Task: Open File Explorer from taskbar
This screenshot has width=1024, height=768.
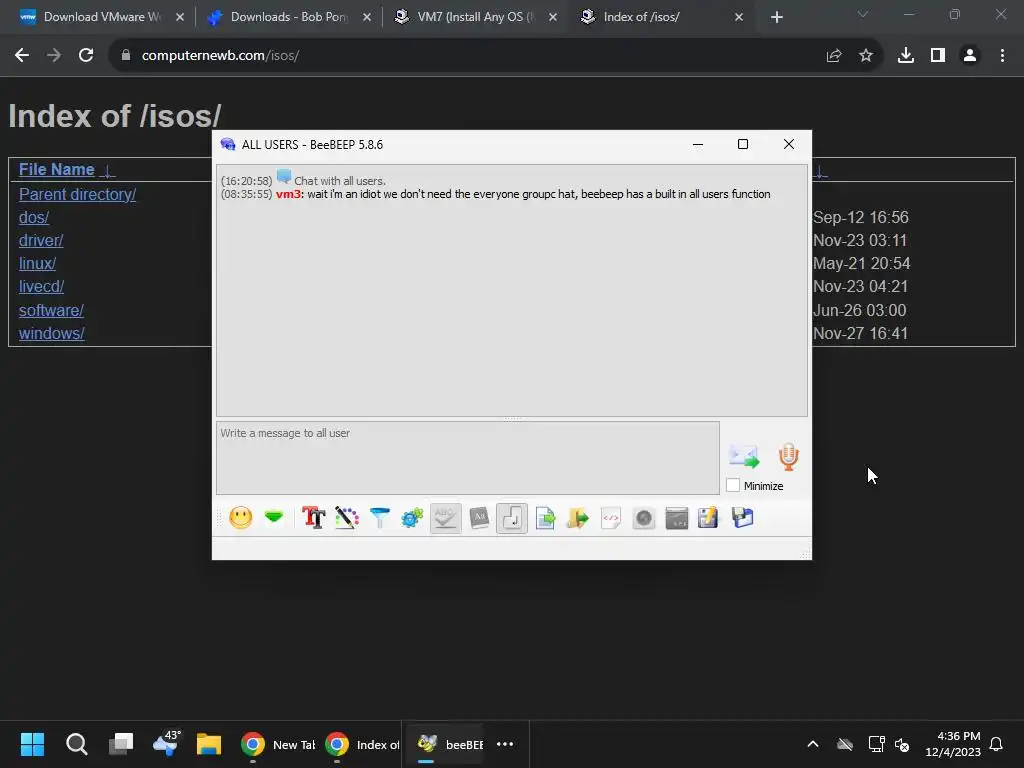Action: coord(209,744)
